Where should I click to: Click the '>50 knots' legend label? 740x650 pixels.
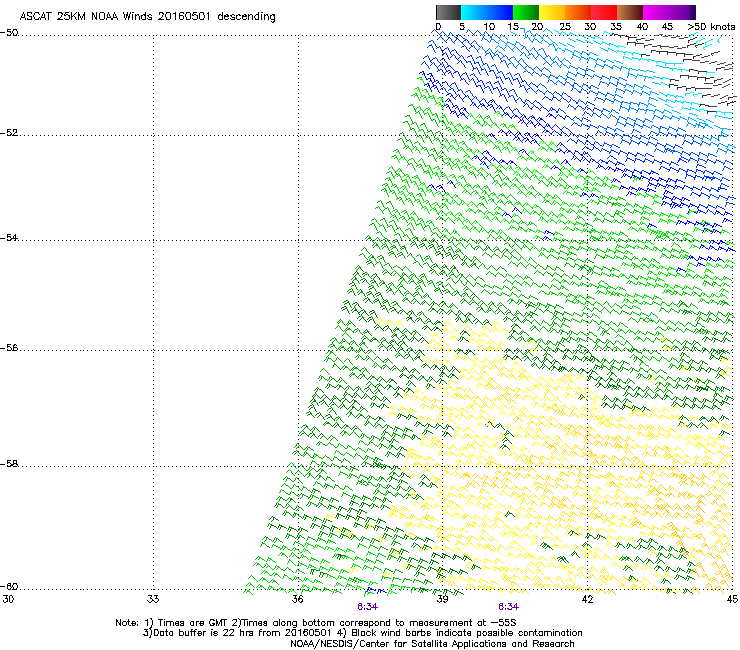711,27
